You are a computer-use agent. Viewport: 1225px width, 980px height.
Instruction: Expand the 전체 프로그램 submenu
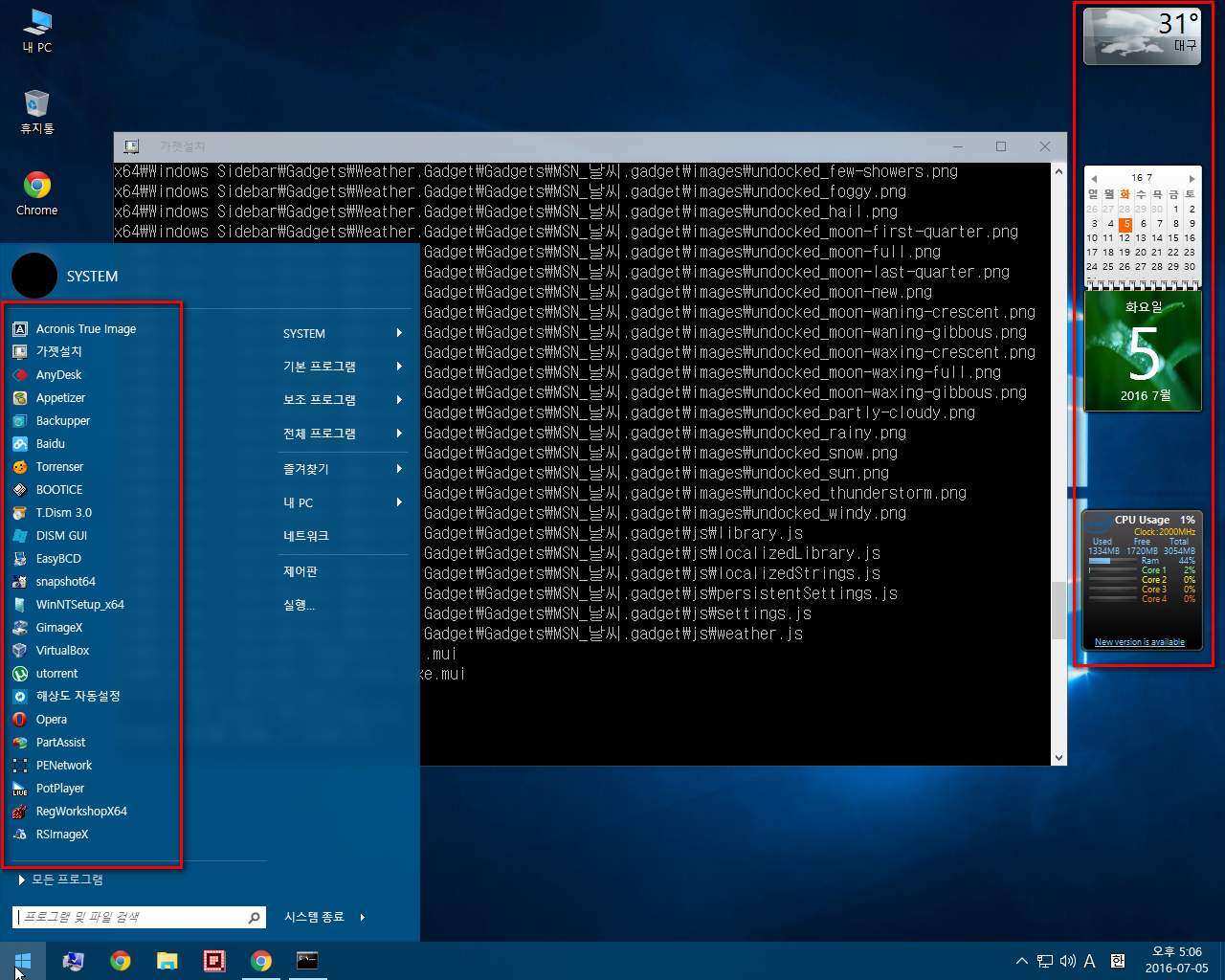342,434
